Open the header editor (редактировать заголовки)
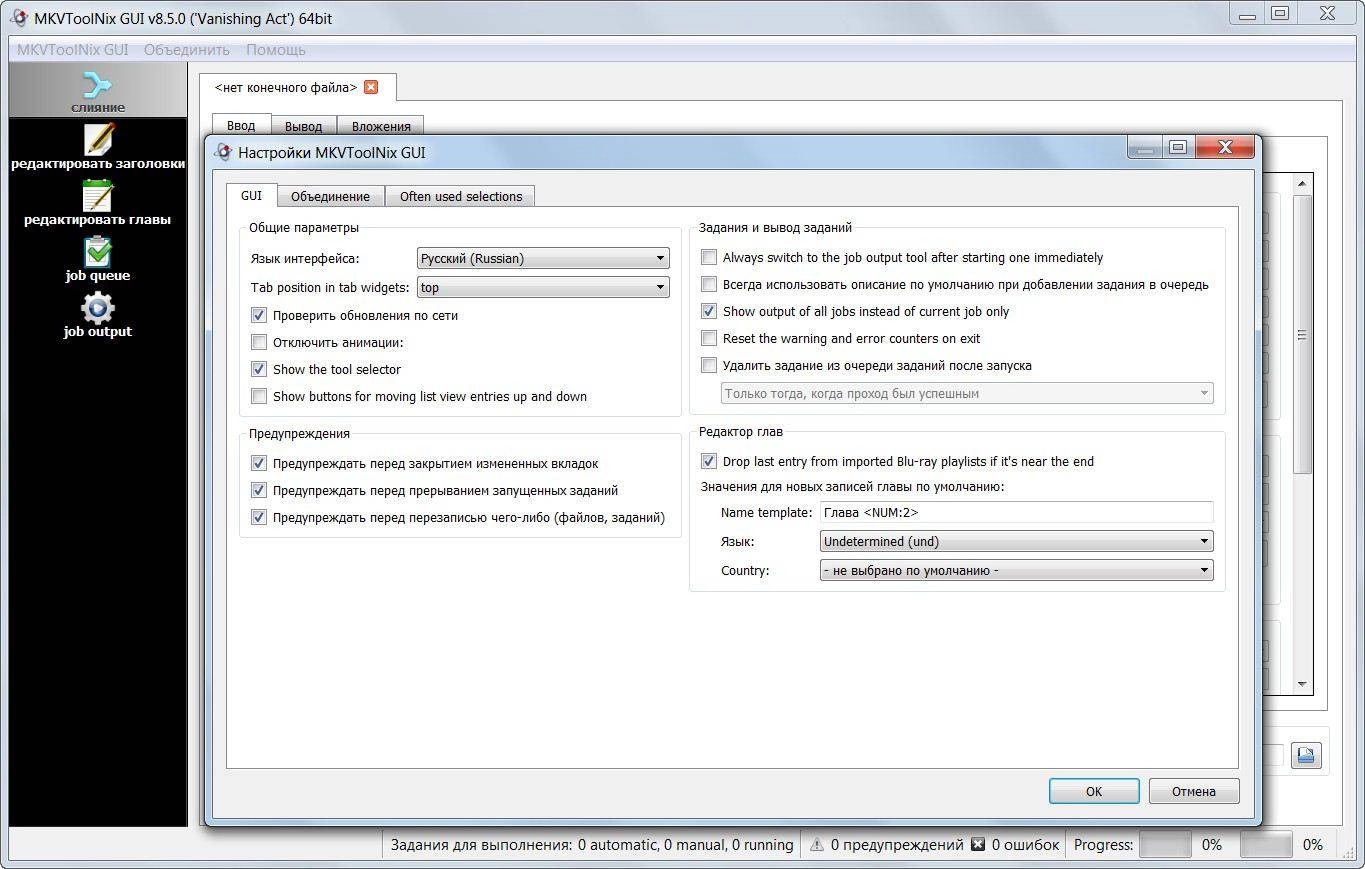This screenshot has width=1365, height=869. click(97, 146)
